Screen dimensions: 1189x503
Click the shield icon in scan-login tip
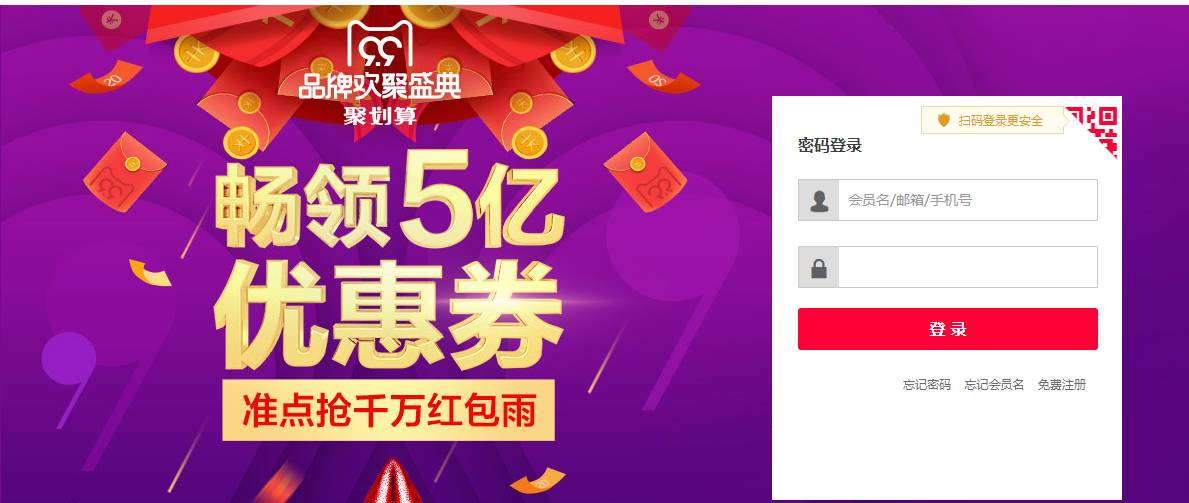point(943,120)
